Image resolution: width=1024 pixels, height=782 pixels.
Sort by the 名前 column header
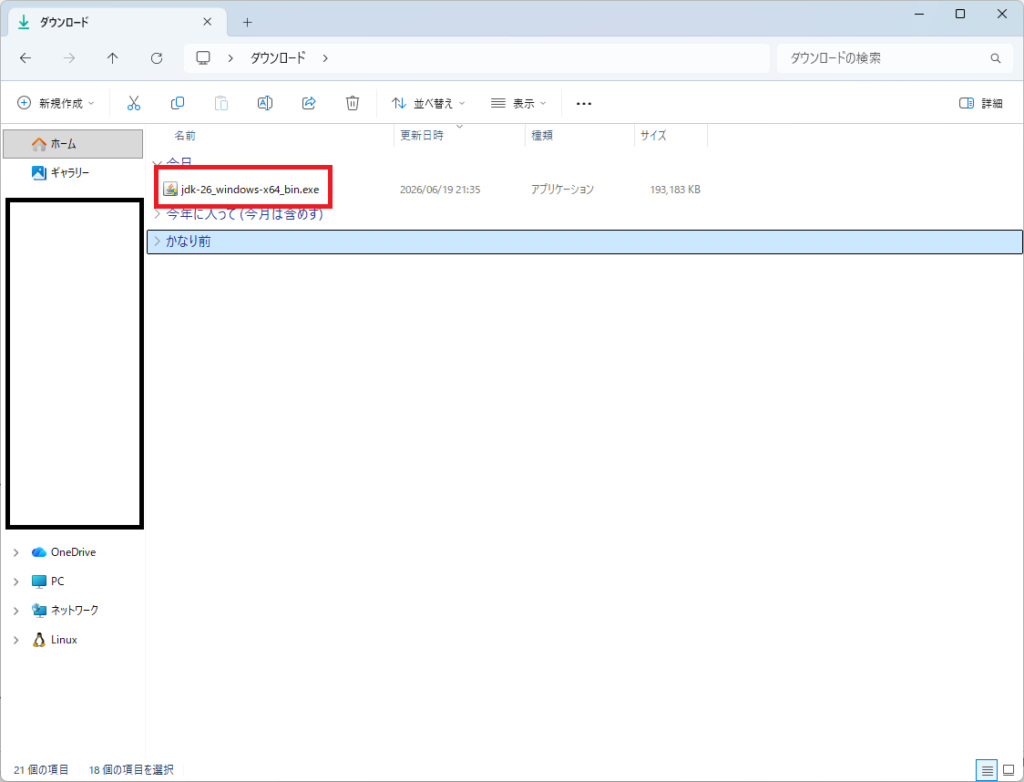click(x=185, y=136)
